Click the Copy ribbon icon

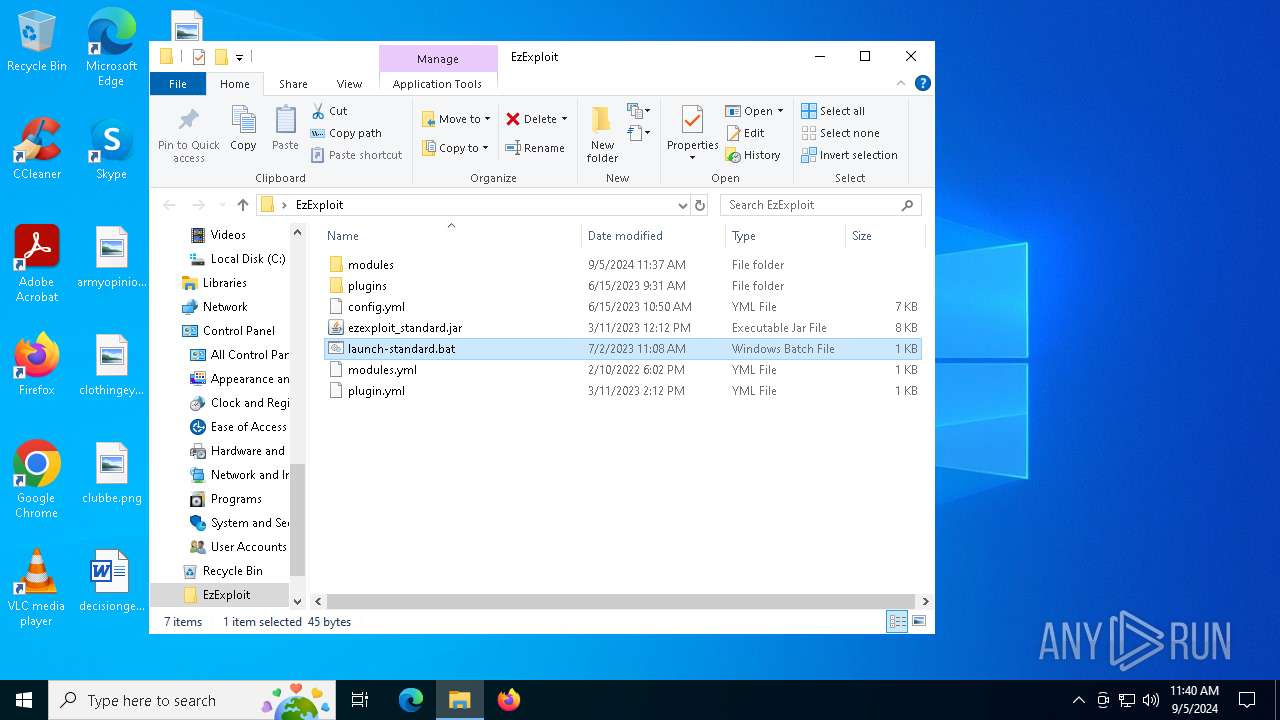pos(243,128)
